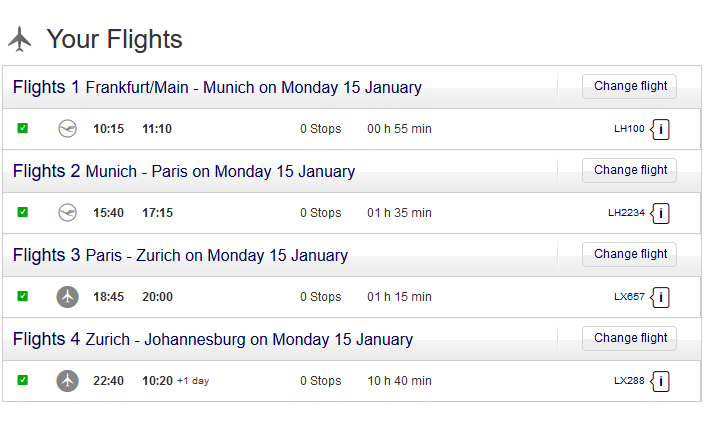
Task: Open info icon next to LH2234
Action: coord(661,213)
